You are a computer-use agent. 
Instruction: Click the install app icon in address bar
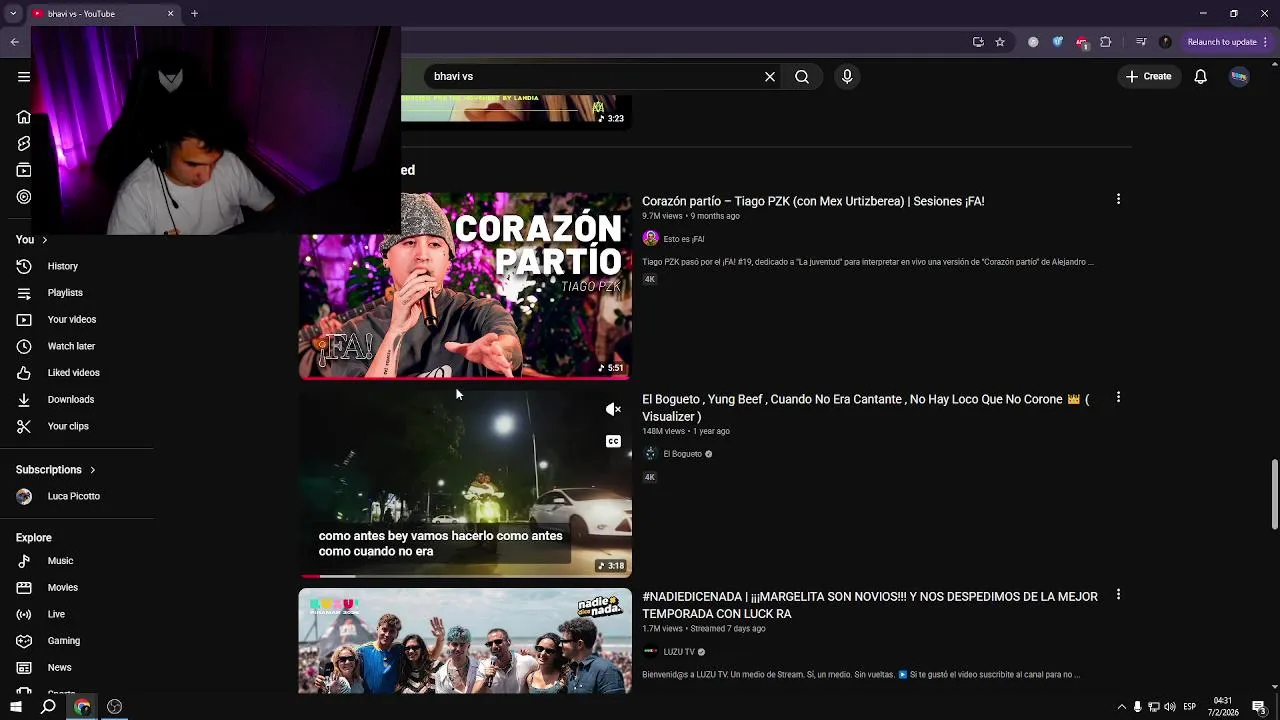pyautogui.click(x=978, y=42)
